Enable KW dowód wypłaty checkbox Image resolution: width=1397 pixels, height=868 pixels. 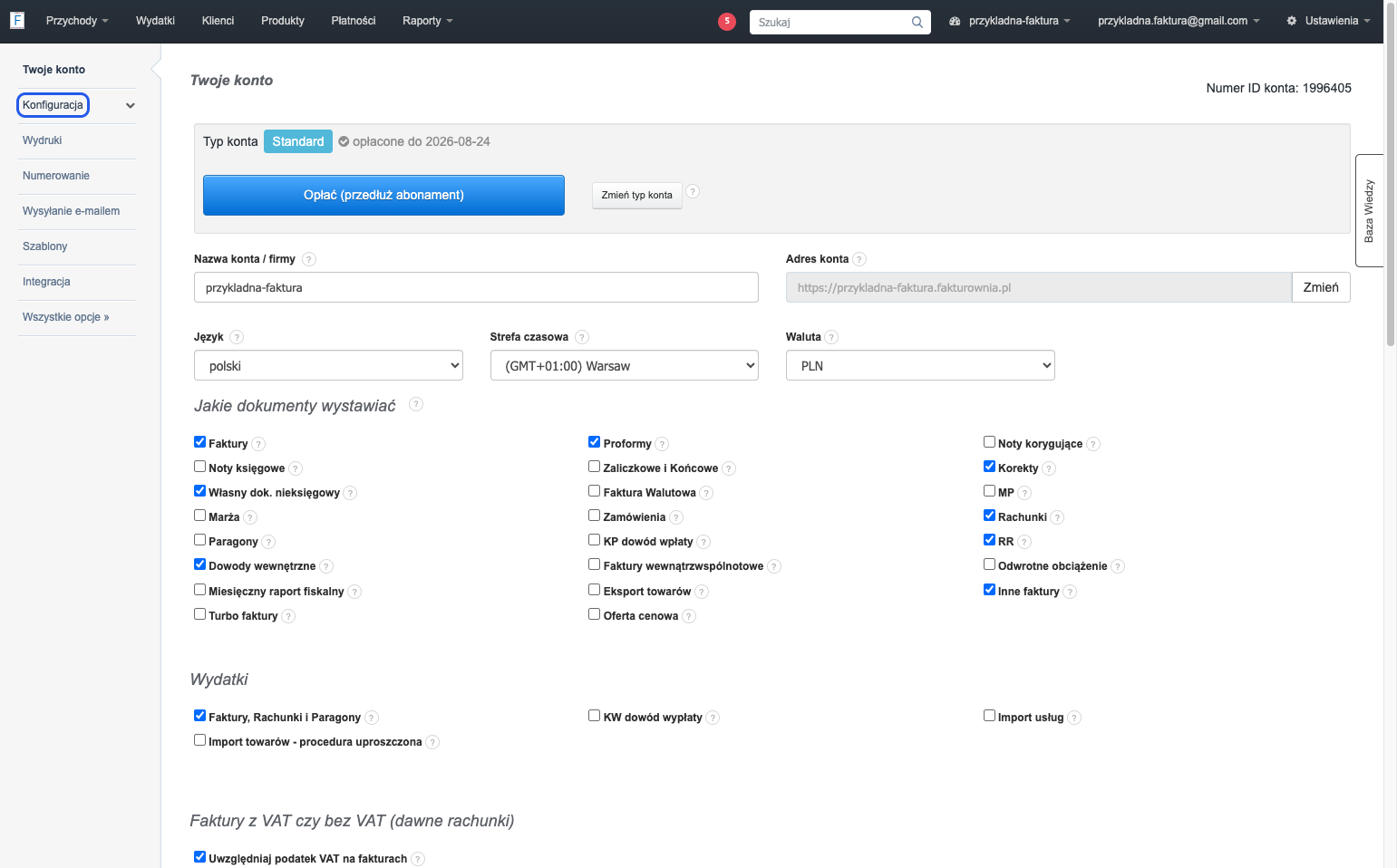[x=595, y=716]
